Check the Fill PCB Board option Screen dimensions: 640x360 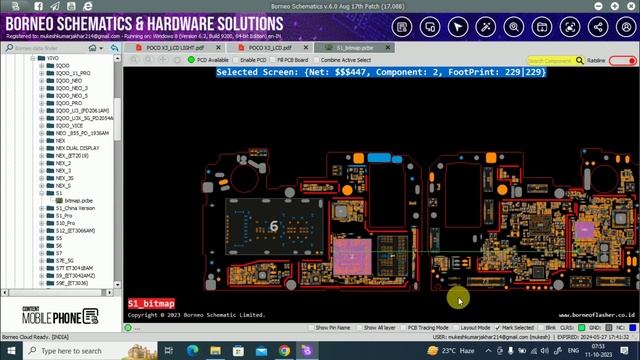point(273,60)
